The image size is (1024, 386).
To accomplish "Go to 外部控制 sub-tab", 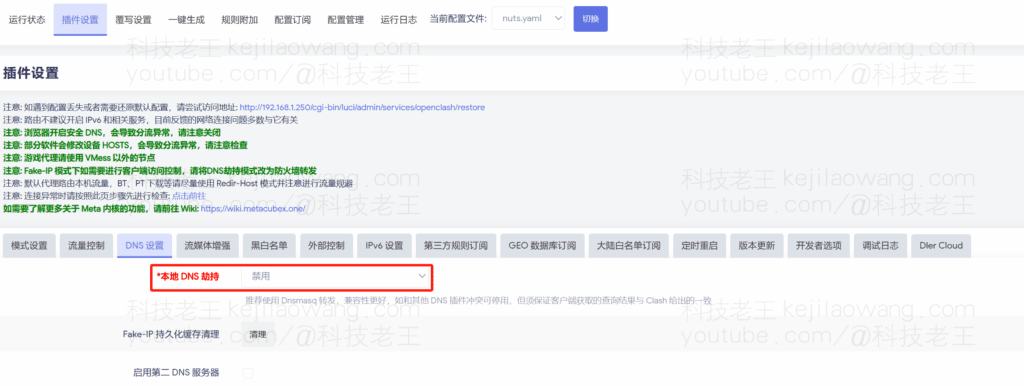I will (x=326, y=246).
